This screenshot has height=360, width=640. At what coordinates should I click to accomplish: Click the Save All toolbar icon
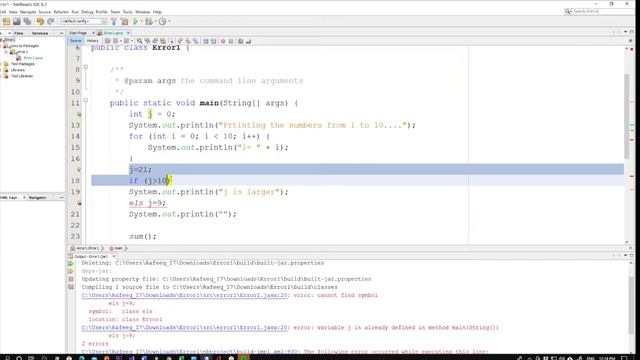tap(27, 21)
